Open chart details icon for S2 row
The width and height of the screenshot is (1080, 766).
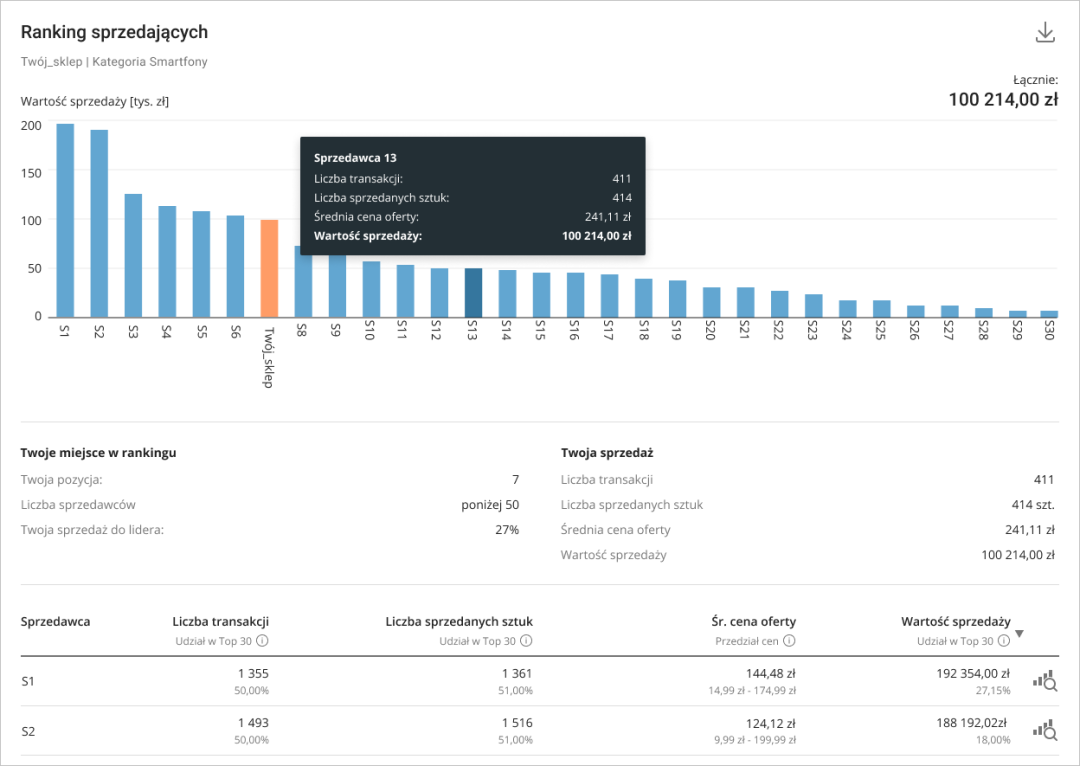click(1045, 731)
